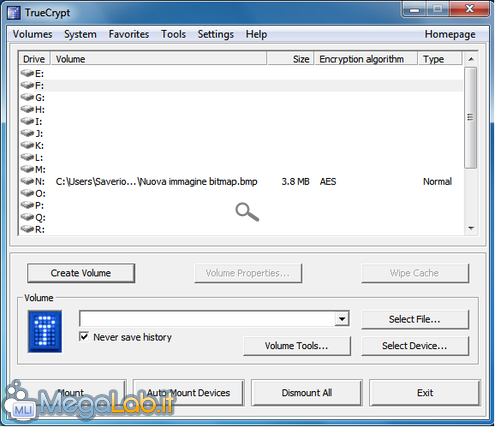Screen dimensions: 495x427
Task: Close the TrueCrypt window
Action: (x=469, y=9)
